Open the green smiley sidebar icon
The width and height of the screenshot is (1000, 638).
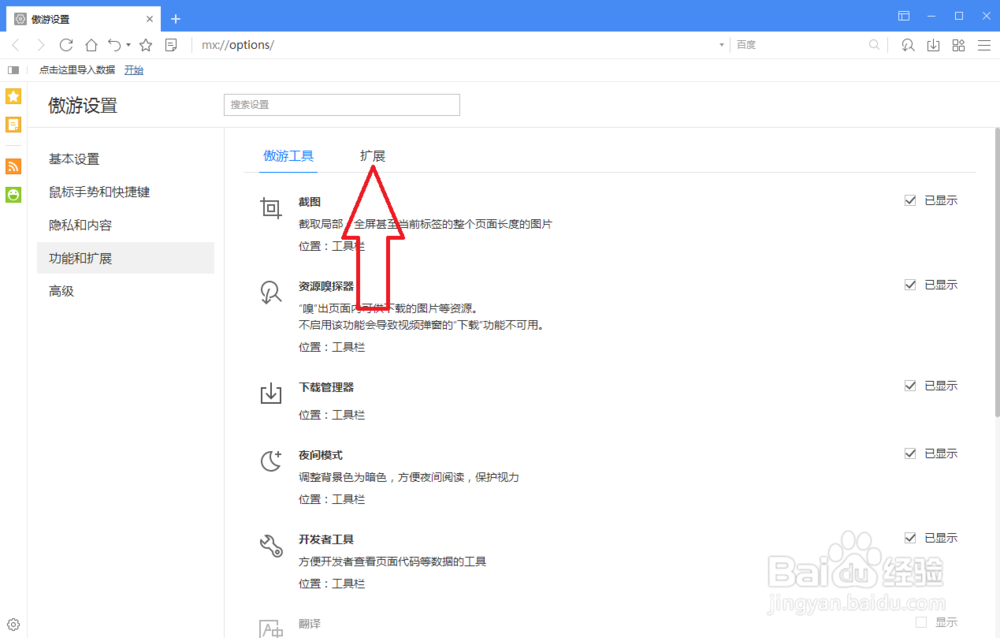pyautogui.click(x=13, y=195)
